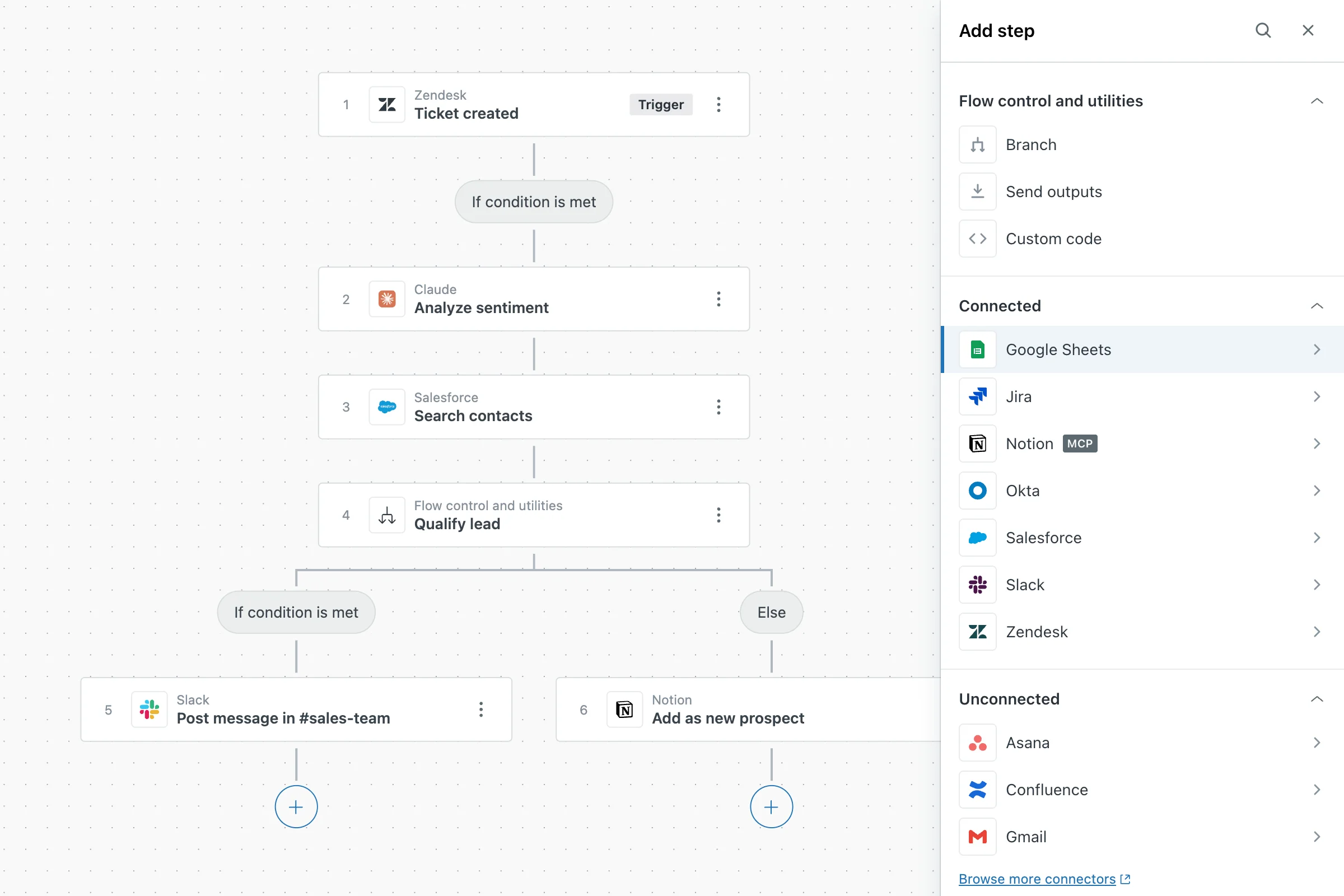
Task: Expand Zendesk actions via its chevron
Action: tap(1317, 632)
